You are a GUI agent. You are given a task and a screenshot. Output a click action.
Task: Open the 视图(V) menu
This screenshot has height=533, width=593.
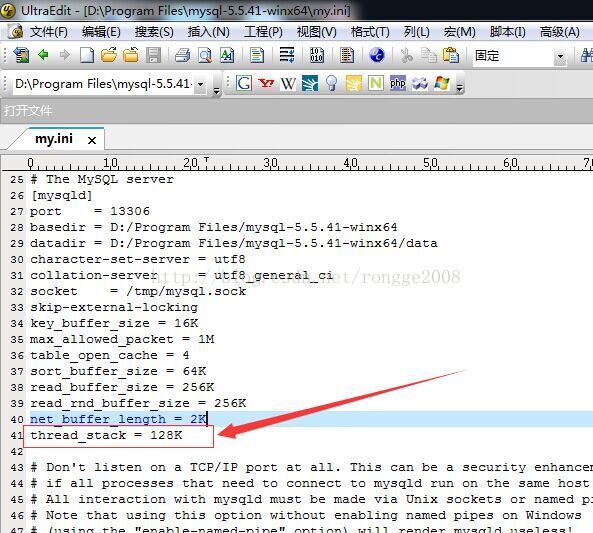[317, 32]
